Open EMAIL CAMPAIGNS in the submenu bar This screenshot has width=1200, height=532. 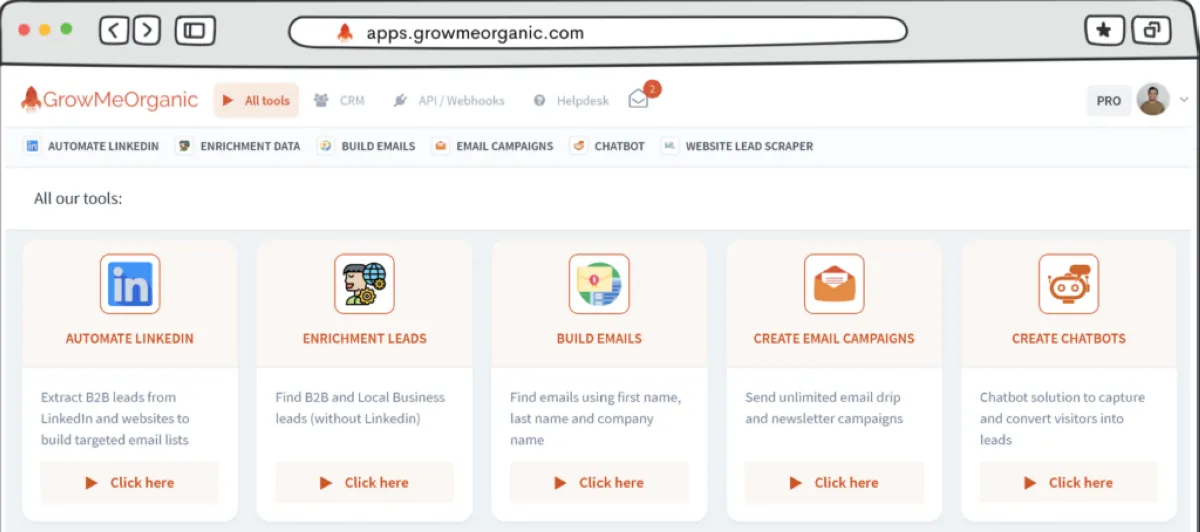492,146
